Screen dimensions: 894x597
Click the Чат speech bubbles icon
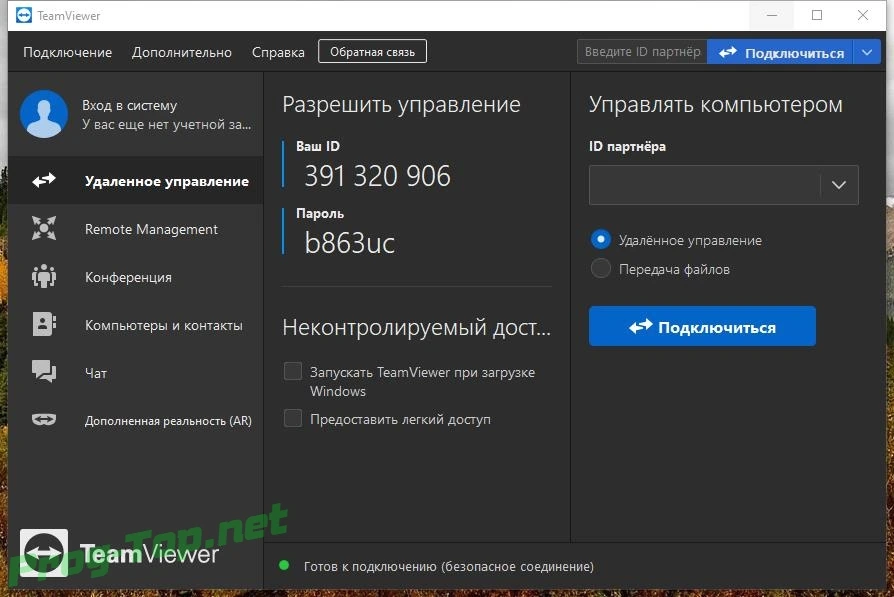(x=44, y=371)
